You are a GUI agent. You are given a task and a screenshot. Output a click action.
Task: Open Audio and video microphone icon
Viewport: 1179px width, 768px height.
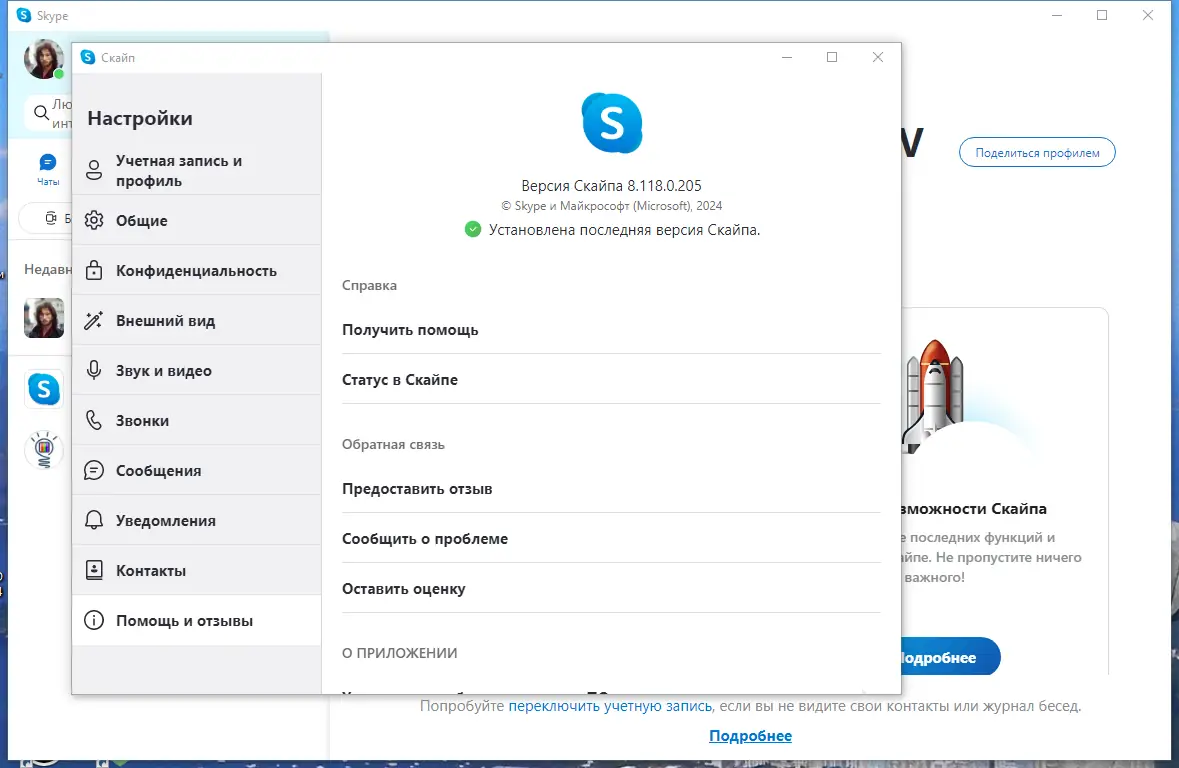coord(94,370)
